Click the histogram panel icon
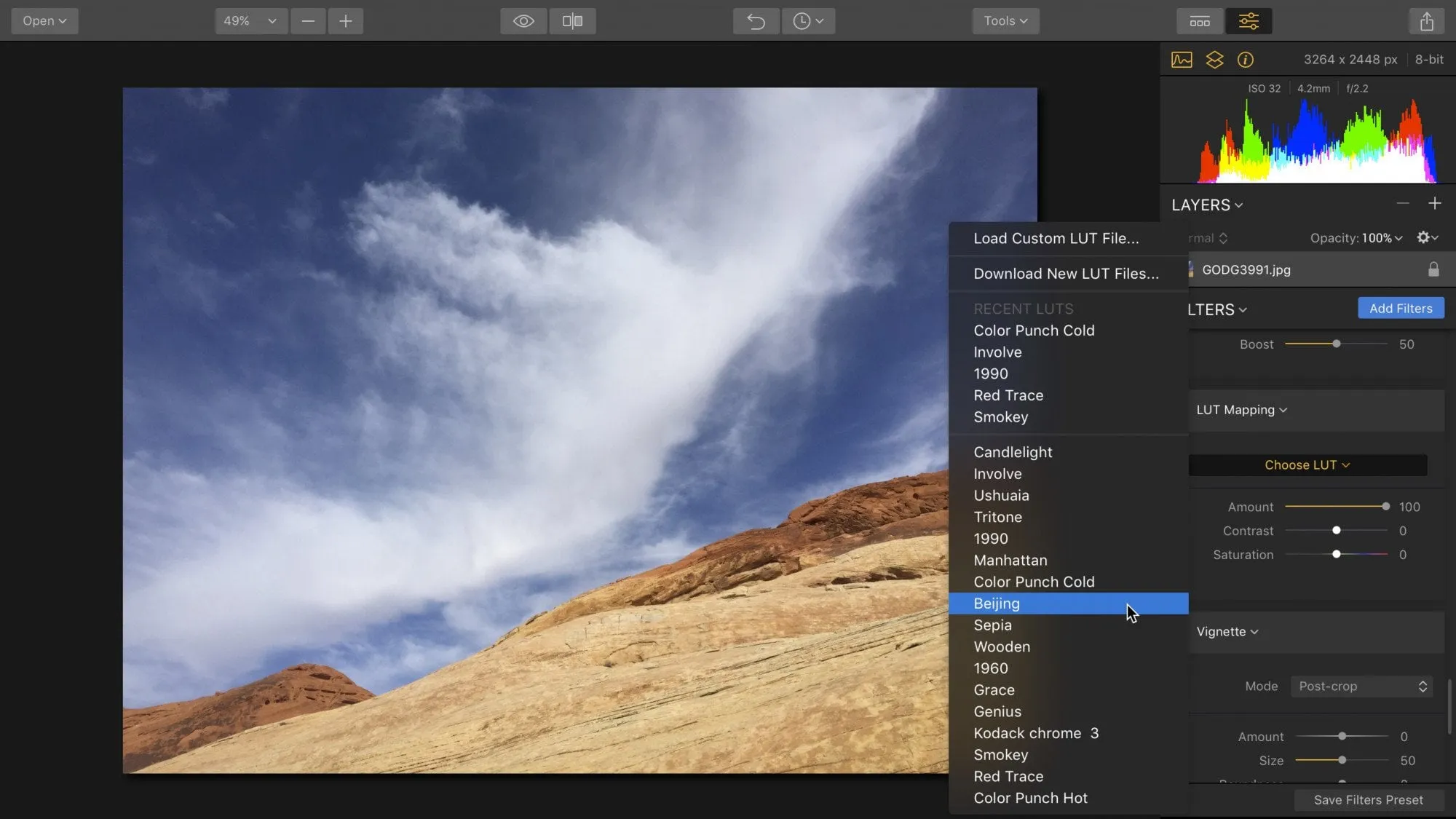The height and width of the screenshot is (819, 1456). (x=1182, y=60)
